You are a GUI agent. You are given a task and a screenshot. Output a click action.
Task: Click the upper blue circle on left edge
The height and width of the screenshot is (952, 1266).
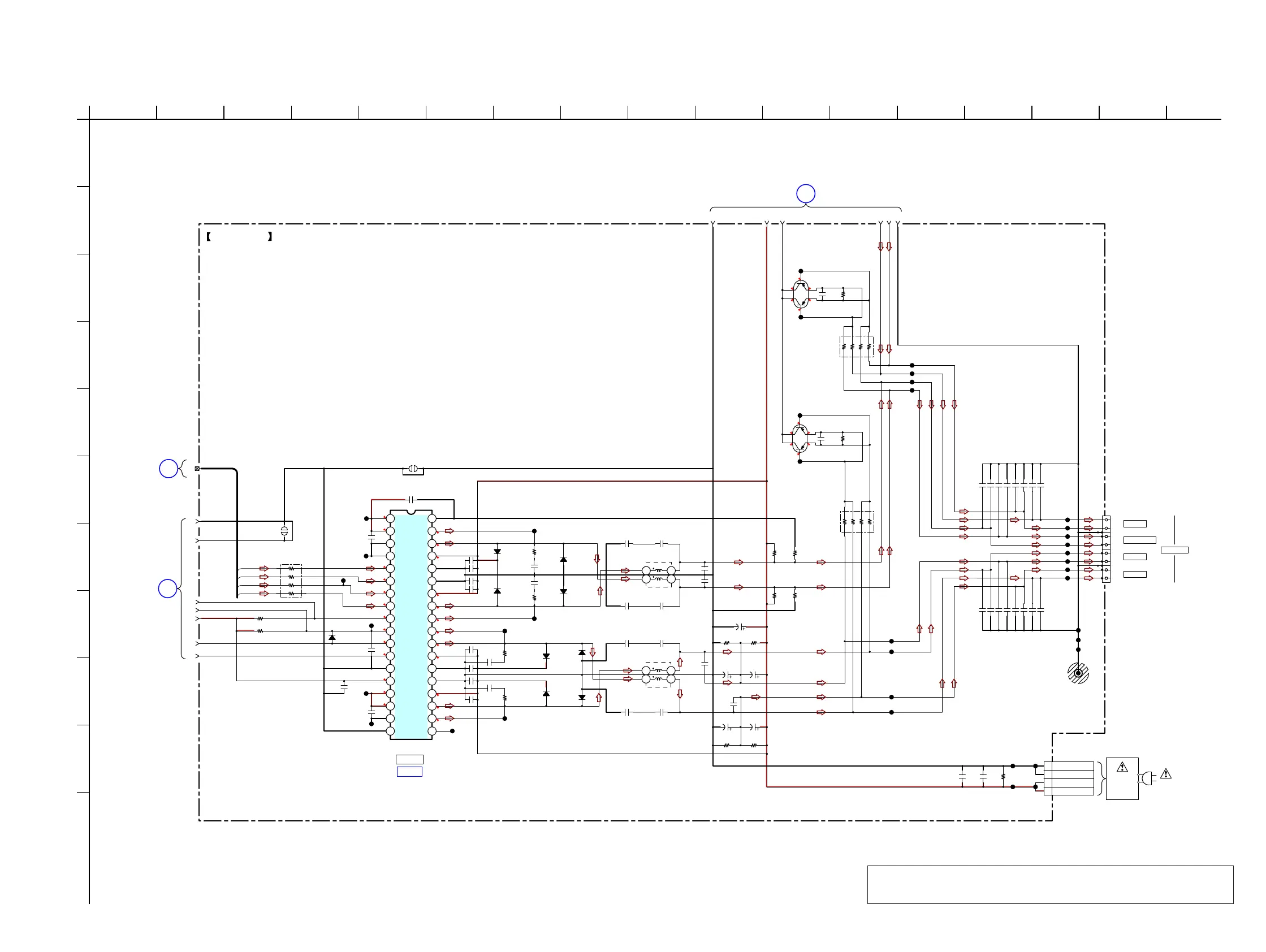pyautogui.click(x=168, y=469)
